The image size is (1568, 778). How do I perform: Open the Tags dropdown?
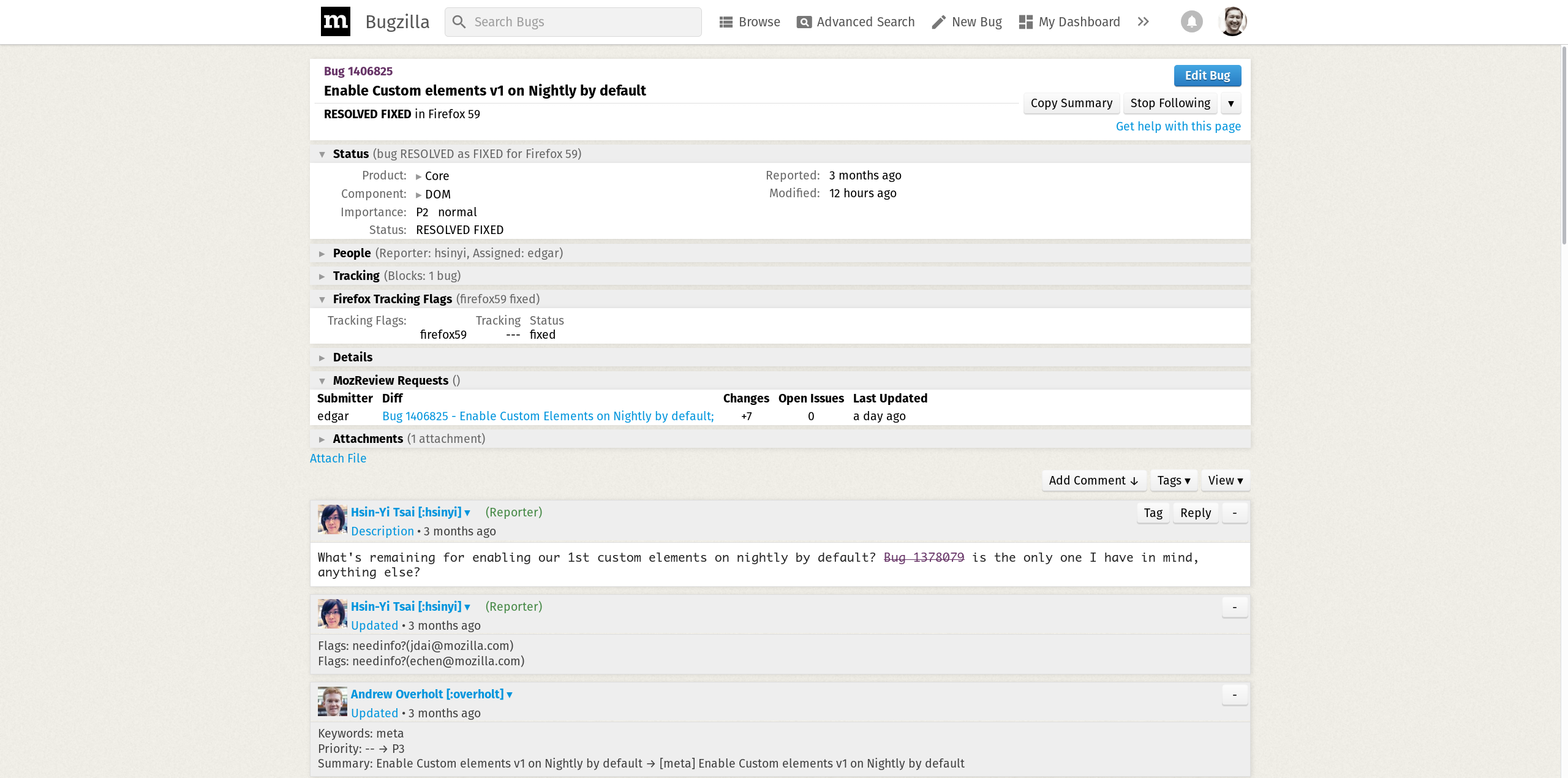coord(1174,480)
